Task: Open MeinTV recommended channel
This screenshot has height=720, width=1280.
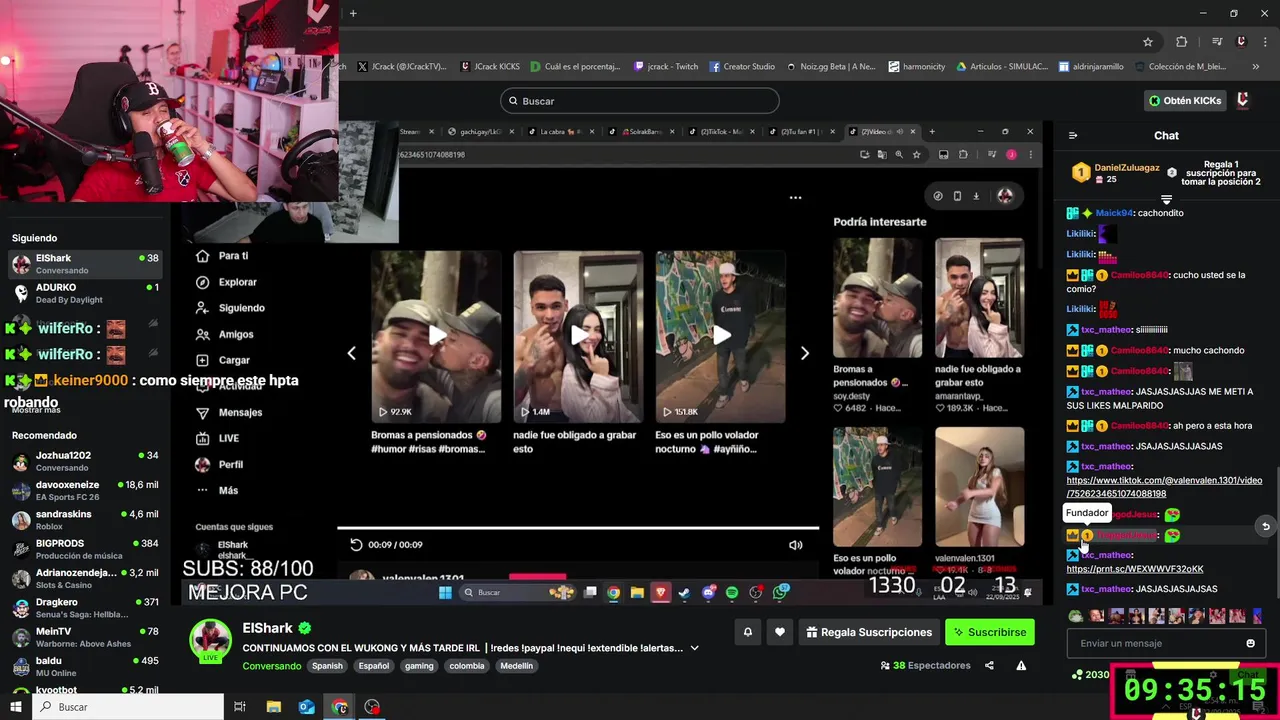Action: tap(85, 637)
